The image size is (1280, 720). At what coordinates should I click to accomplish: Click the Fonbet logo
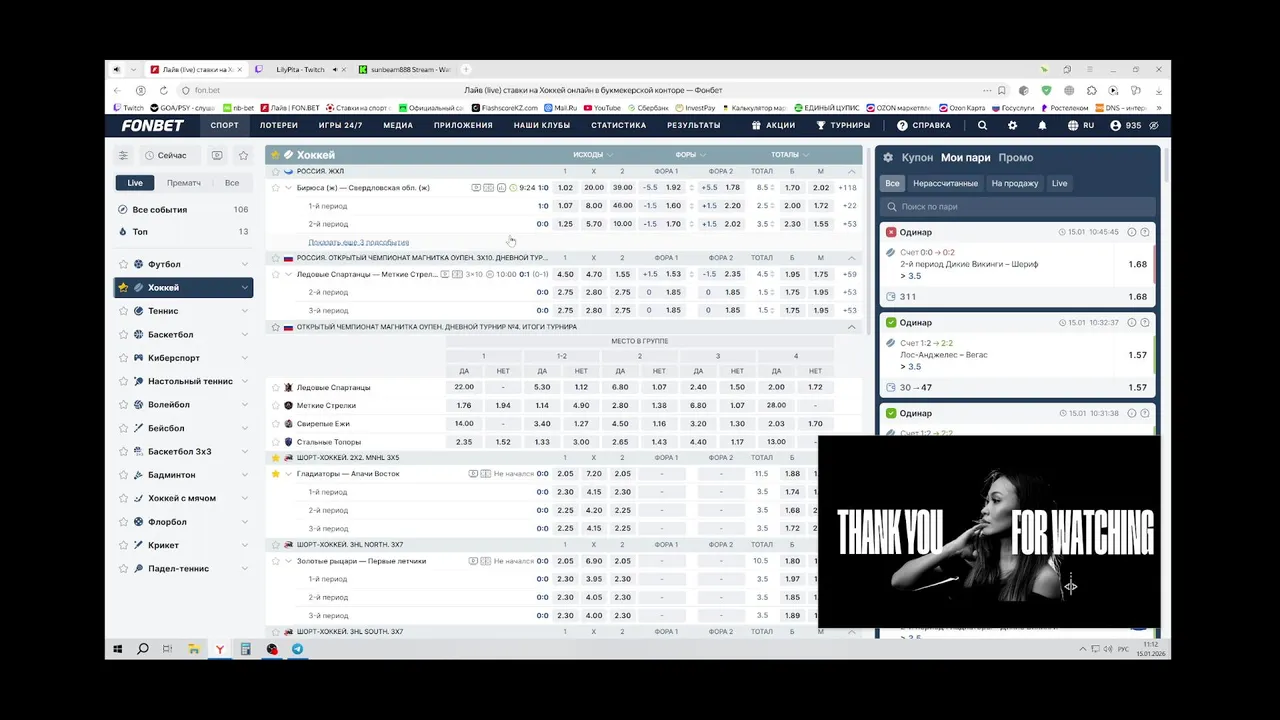pyautogui.click(x=152, y=126)
